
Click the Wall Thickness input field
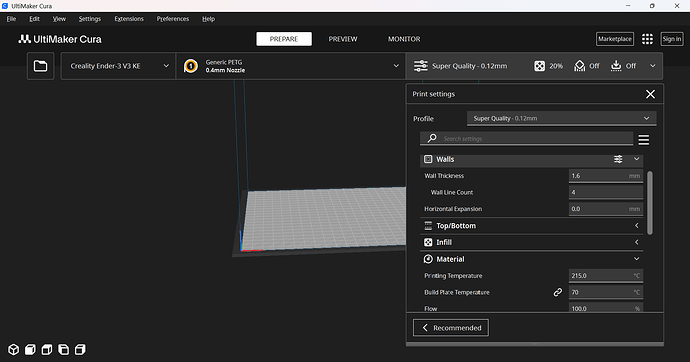point(606,176)
